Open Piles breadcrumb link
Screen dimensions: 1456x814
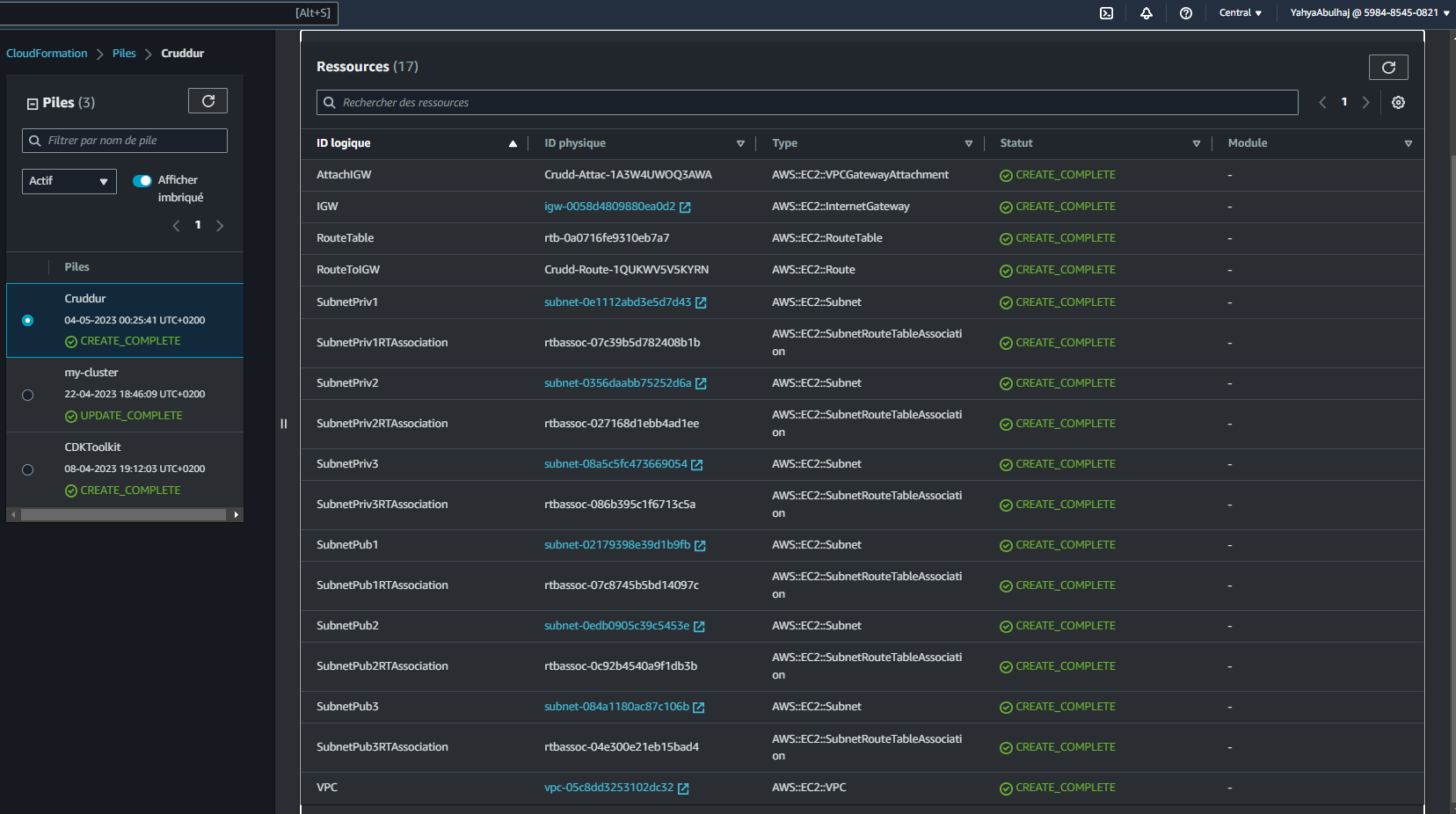[124, 54]
